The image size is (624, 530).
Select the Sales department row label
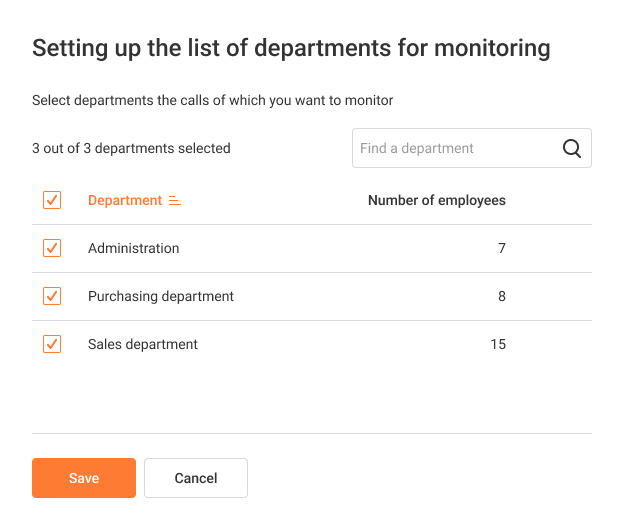(x=143, y=345)
